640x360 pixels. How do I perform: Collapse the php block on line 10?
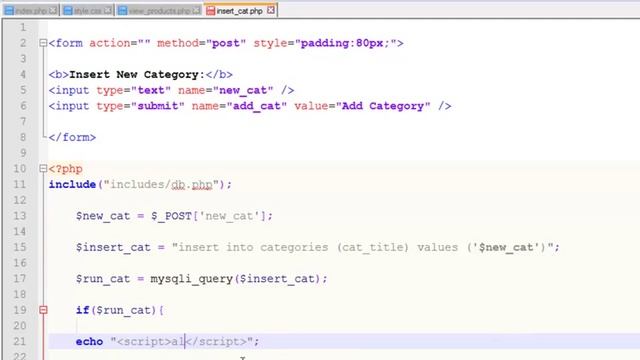click(x=43, y=169)
